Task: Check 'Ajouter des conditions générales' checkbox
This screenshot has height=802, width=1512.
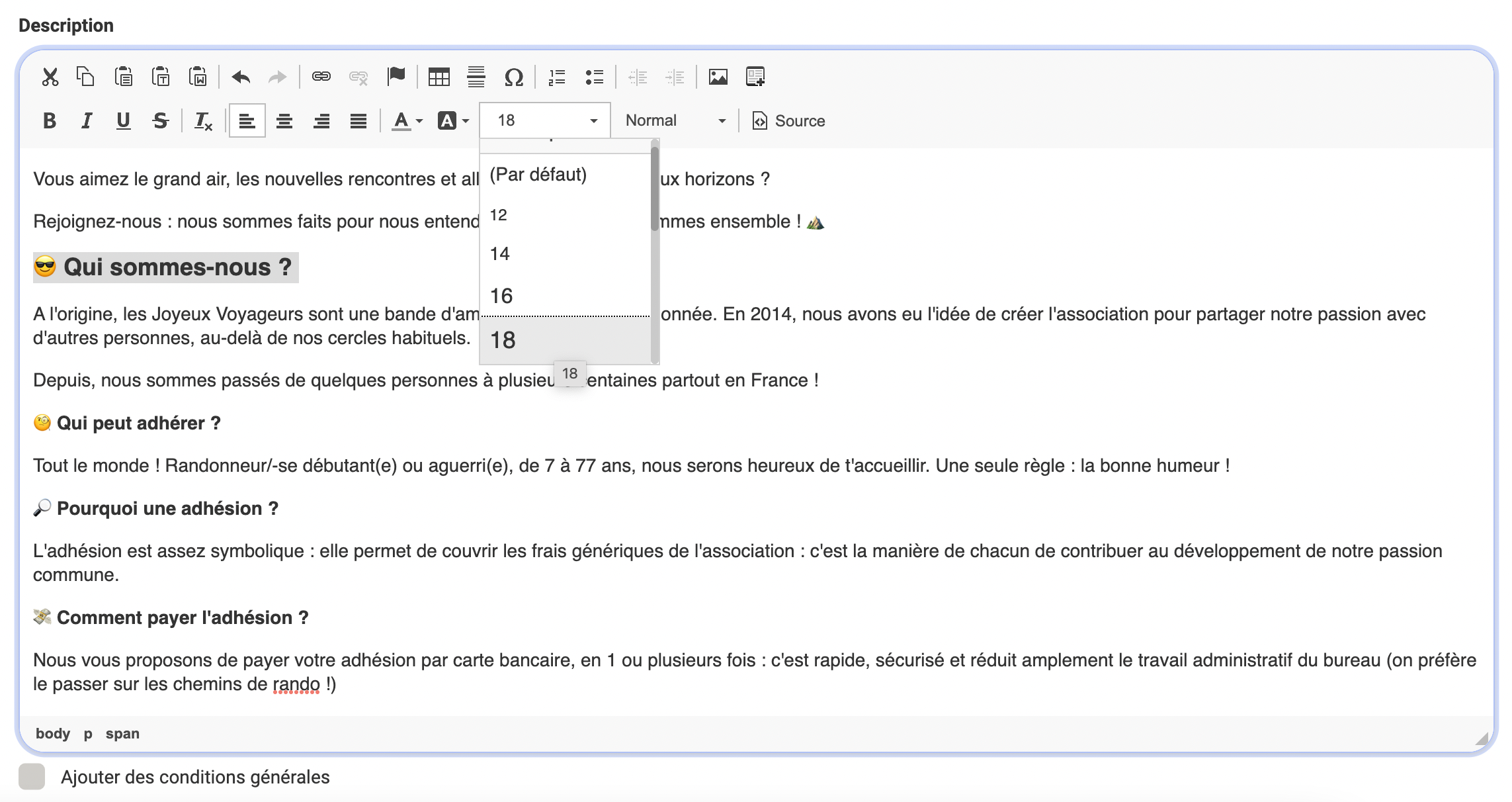Action: pos(32,776)
